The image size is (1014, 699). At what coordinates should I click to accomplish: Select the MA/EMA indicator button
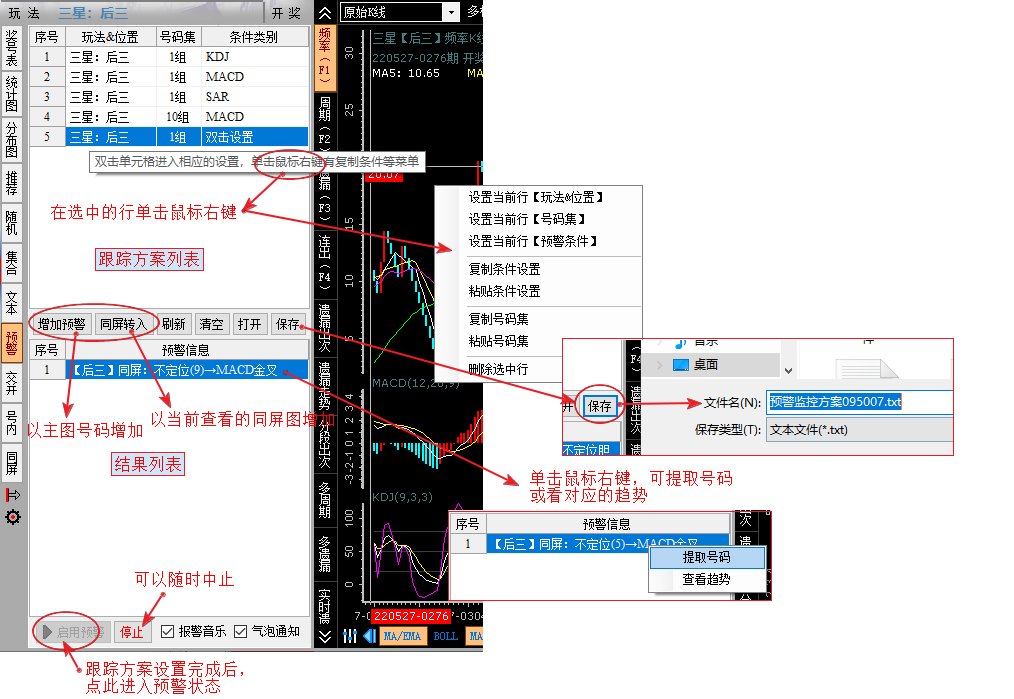coord(402,636)
